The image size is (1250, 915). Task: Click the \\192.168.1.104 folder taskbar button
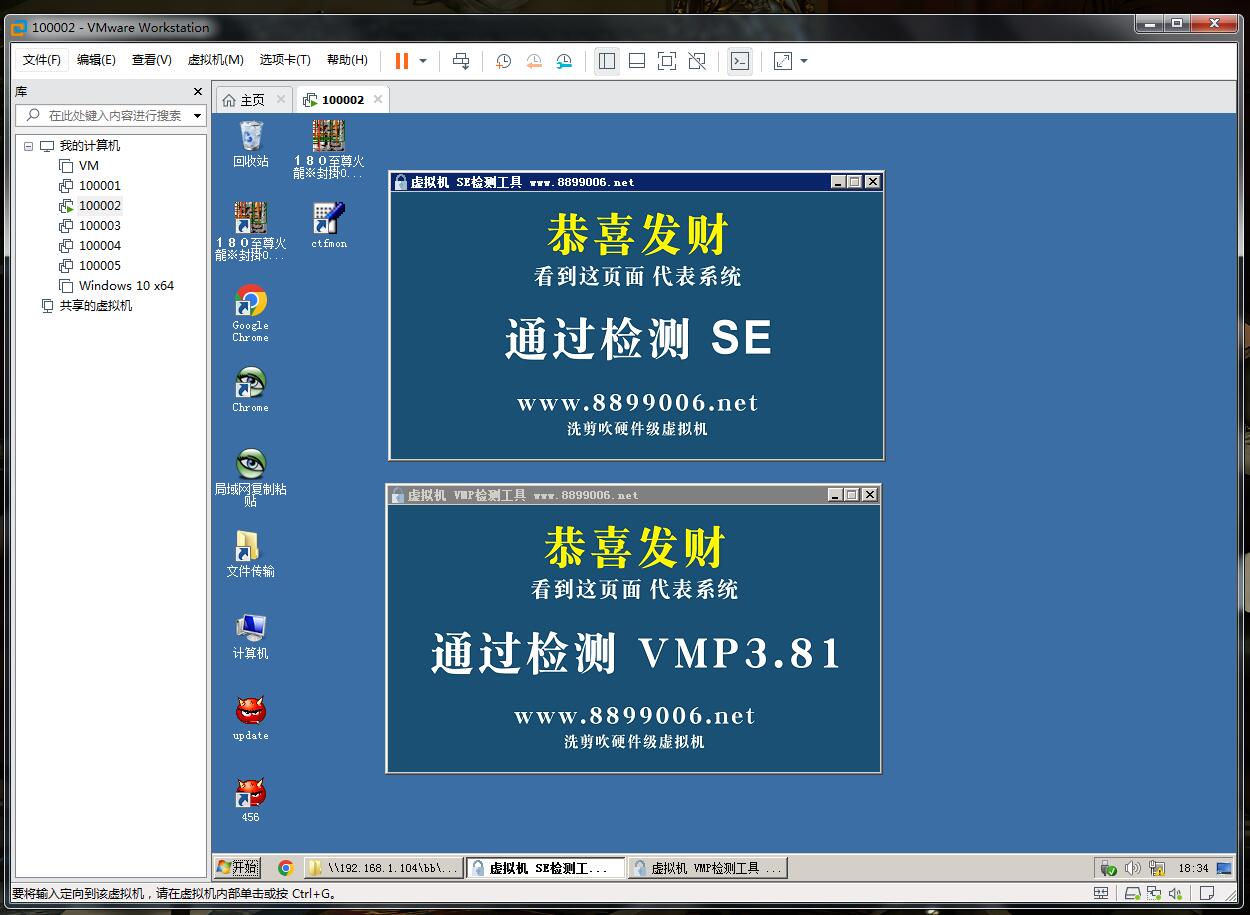384,868
